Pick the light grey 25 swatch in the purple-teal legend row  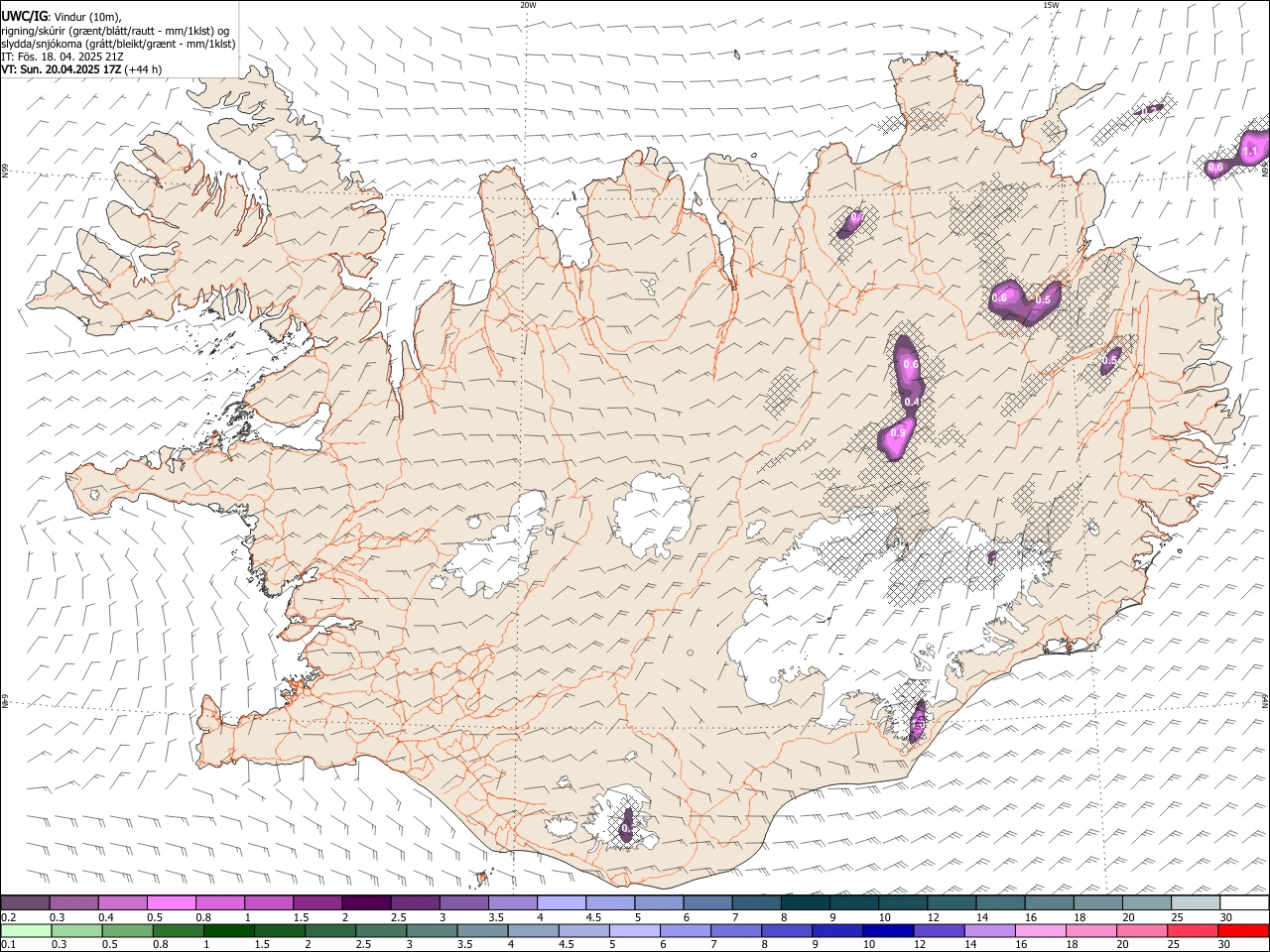pyautogui.click(x=1196, y=903)
